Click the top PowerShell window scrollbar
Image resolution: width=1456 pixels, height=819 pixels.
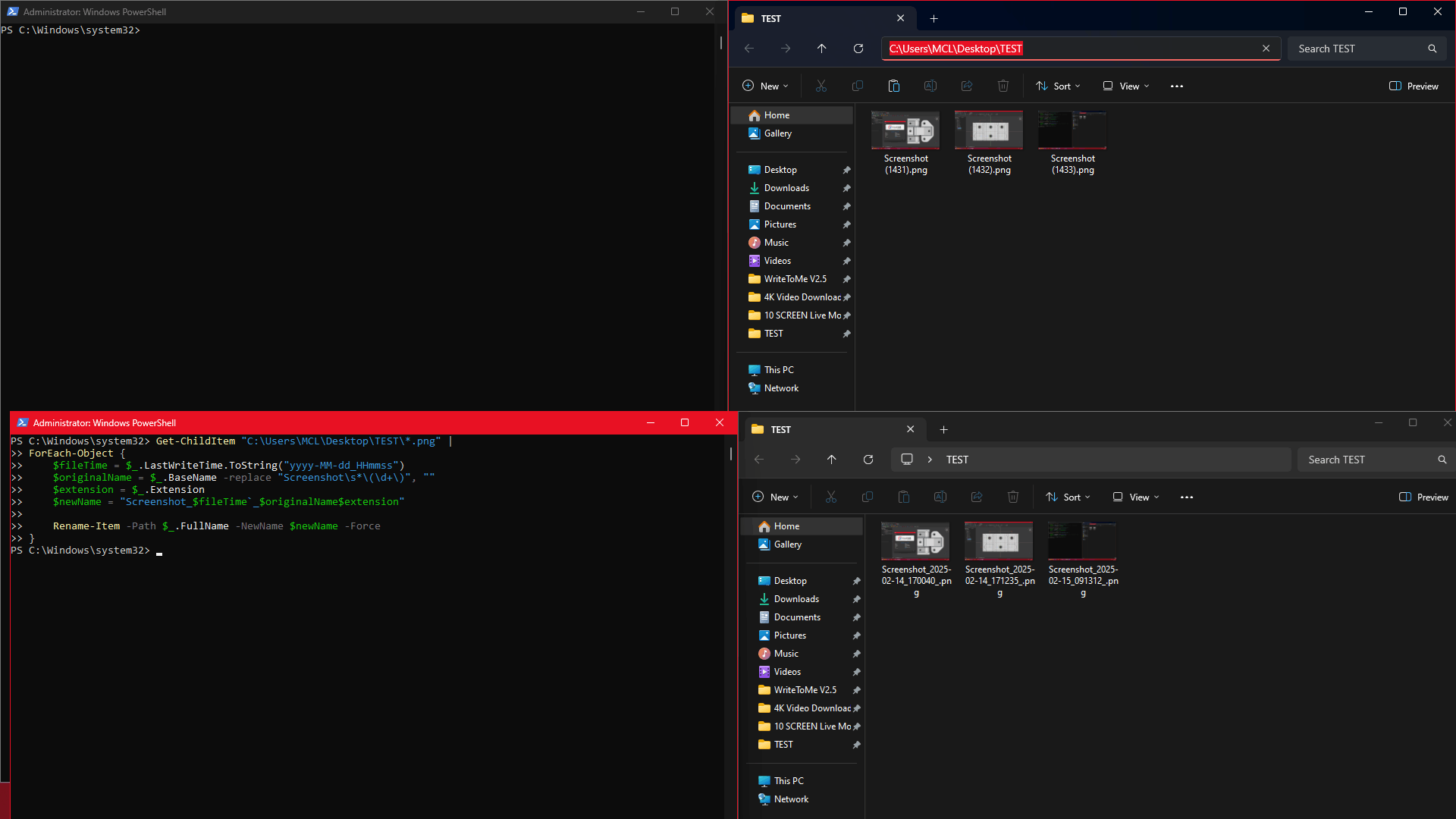[x=720, y=43]
